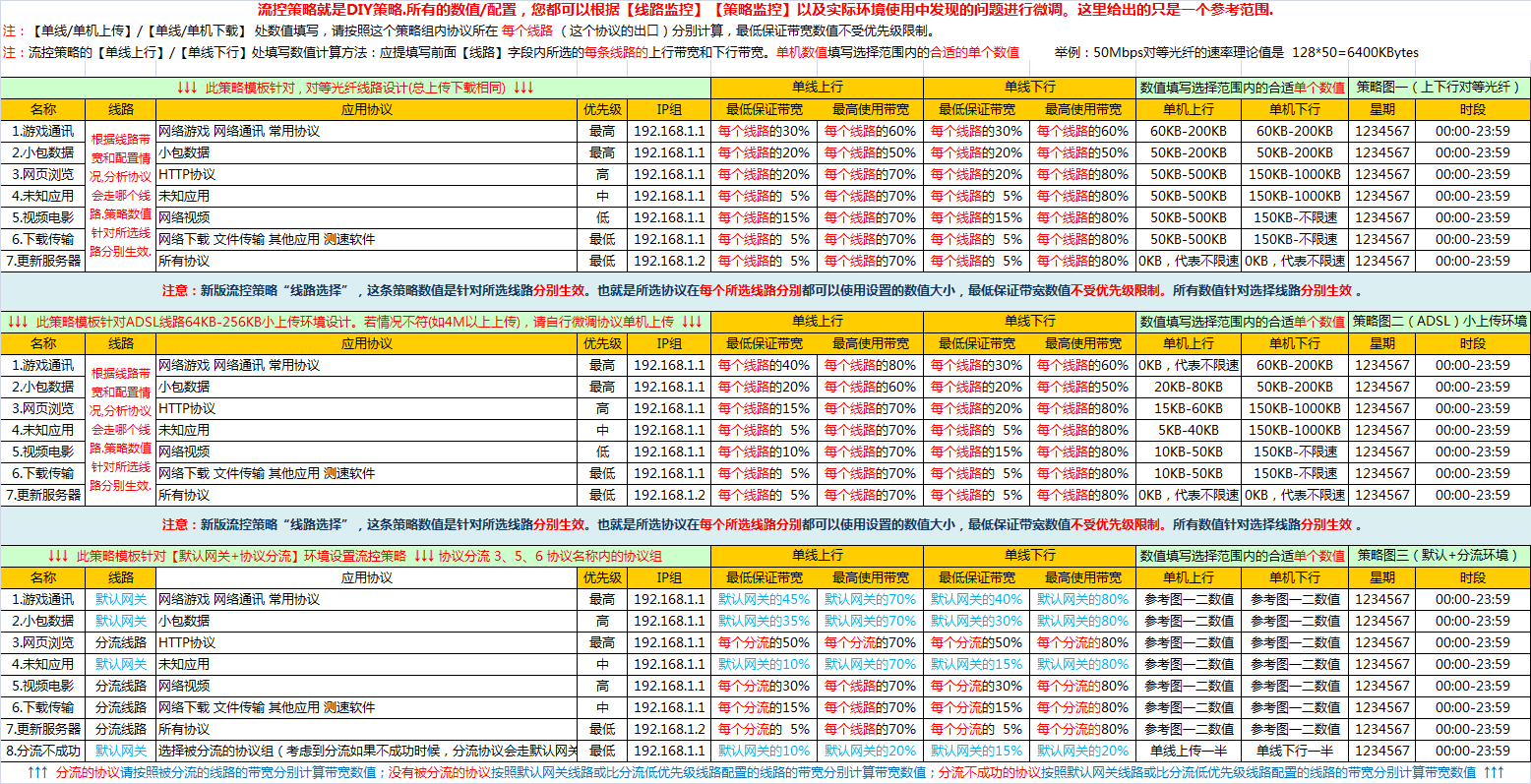Select the '策略图一（上下行对等光纤）' header cell

[1439, 88]
